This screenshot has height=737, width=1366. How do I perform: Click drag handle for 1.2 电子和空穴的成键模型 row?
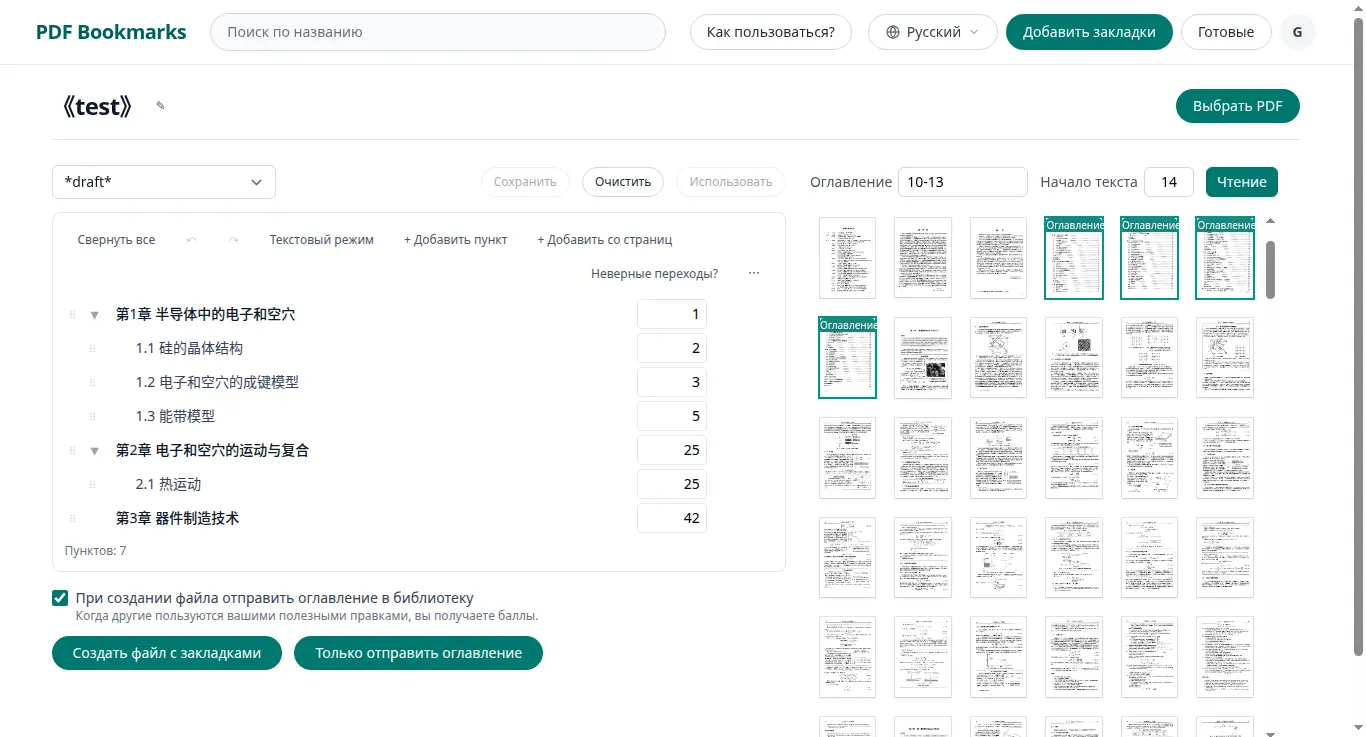[92, 383]
